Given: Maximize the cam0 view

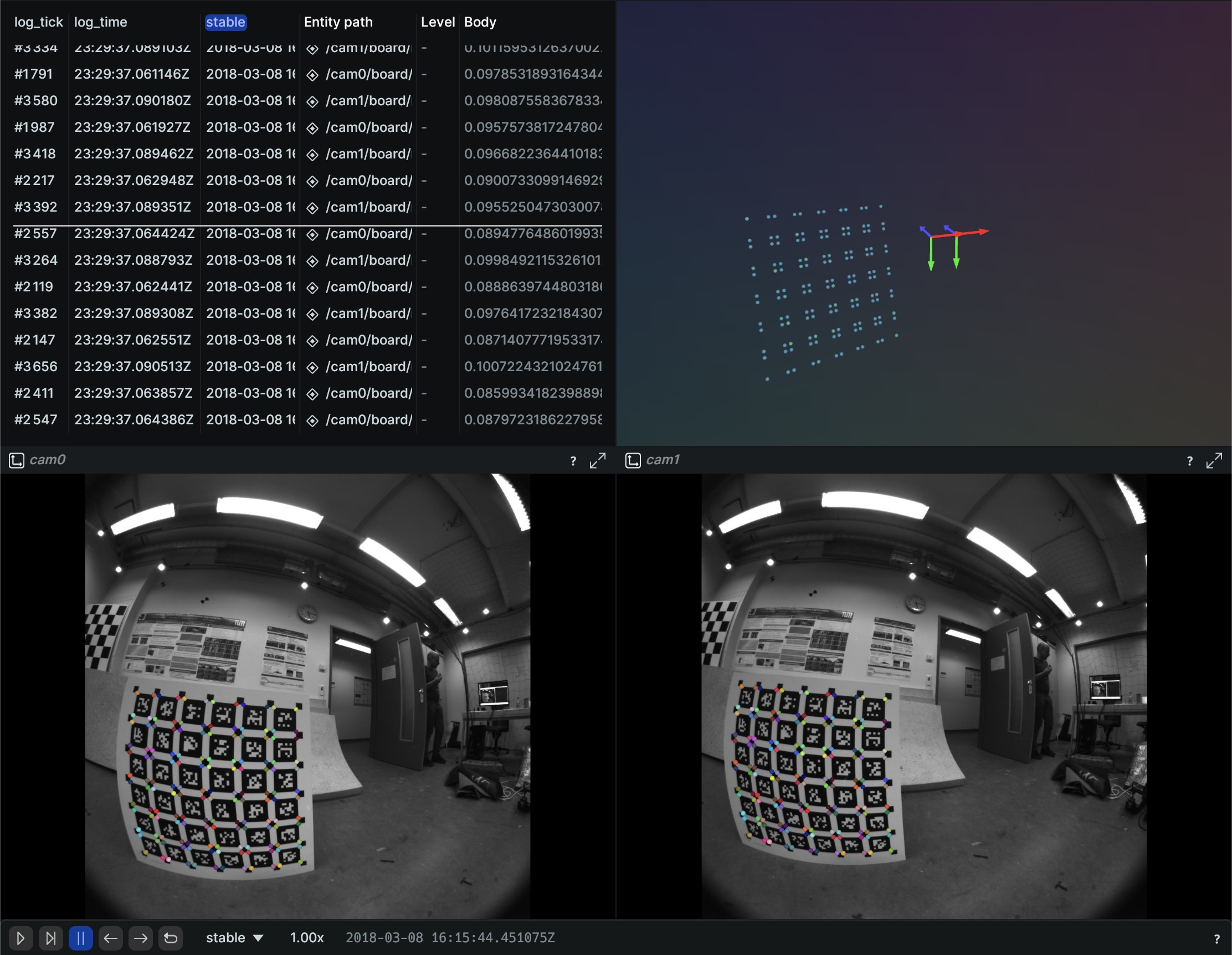Looking at the screenshot, I should coord(597,460).
